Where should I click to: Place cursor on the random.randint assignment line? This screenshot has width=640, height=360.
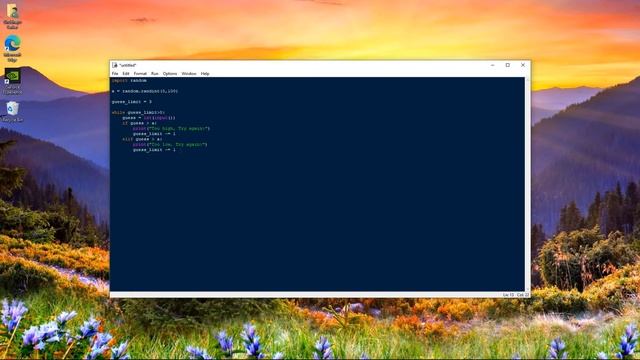pos(145,91)
